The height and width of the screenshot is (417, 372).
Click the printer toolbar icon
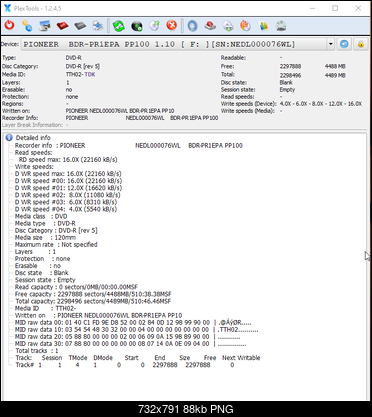click(98, 26)
